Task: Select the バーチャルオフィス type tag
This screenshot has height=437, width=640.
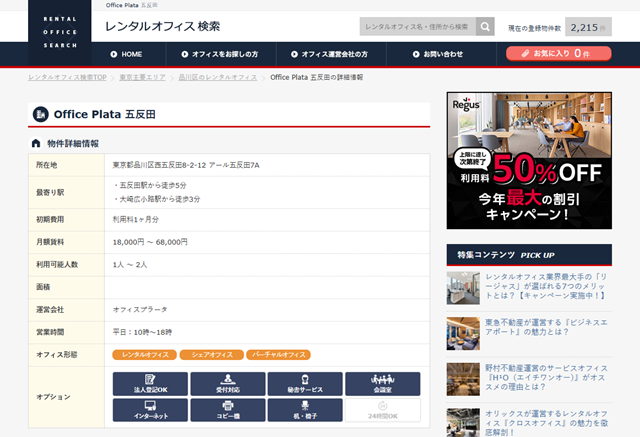Action: 276,355
